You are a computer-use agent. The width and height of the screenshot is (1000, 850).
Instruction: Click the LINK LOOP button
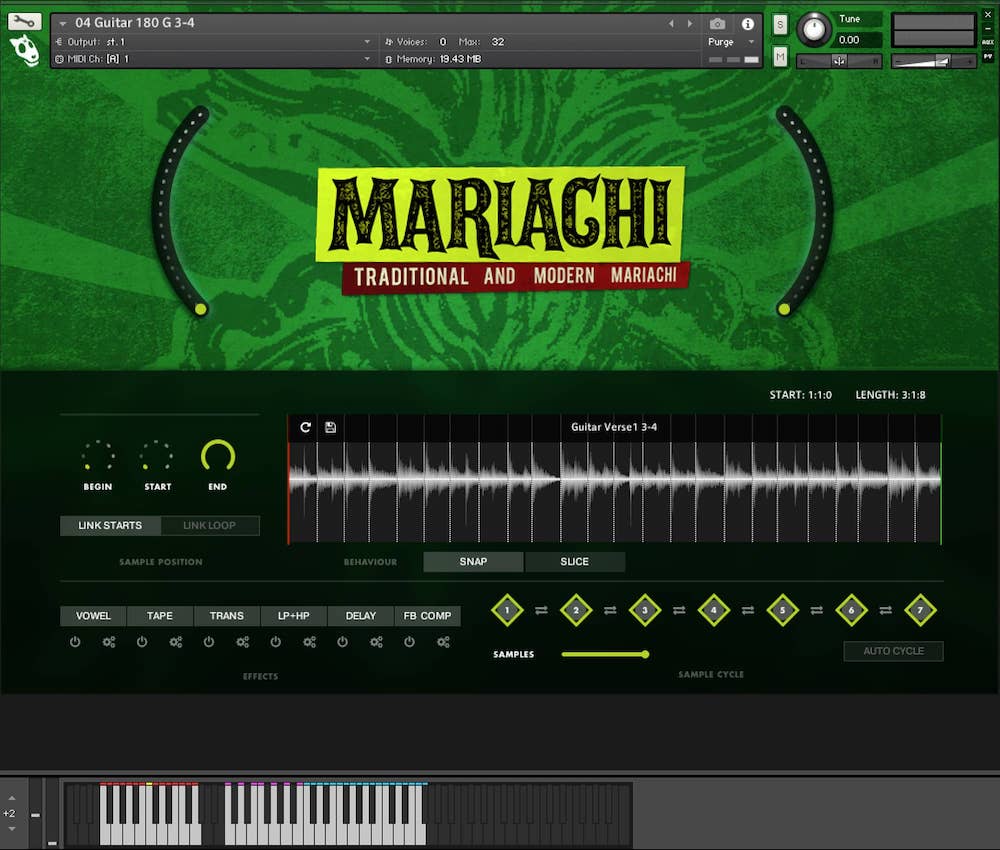(209, 526)
